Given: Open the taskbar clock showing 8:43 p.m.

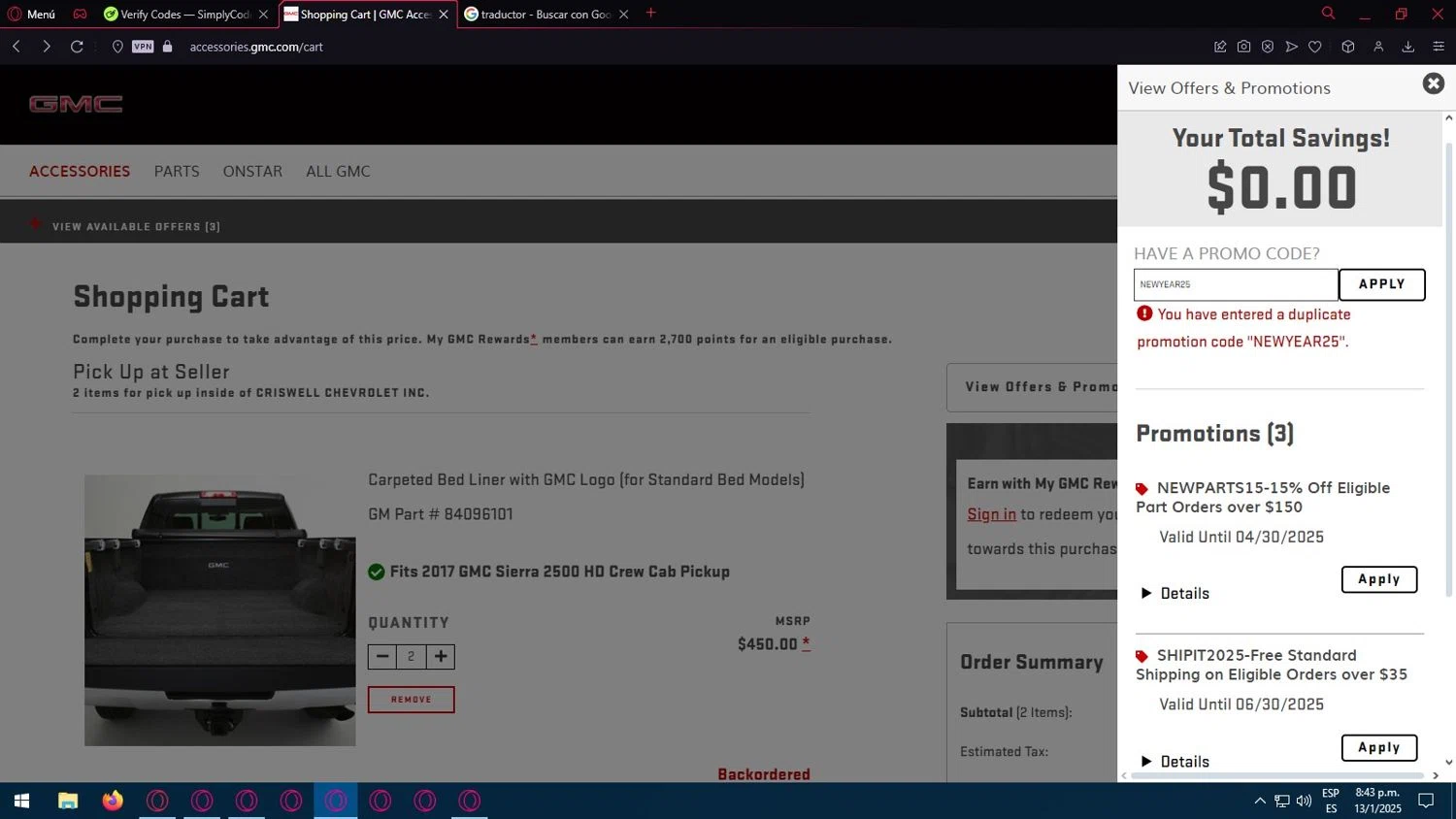Looking at the screenshot, I should 1378,801.
